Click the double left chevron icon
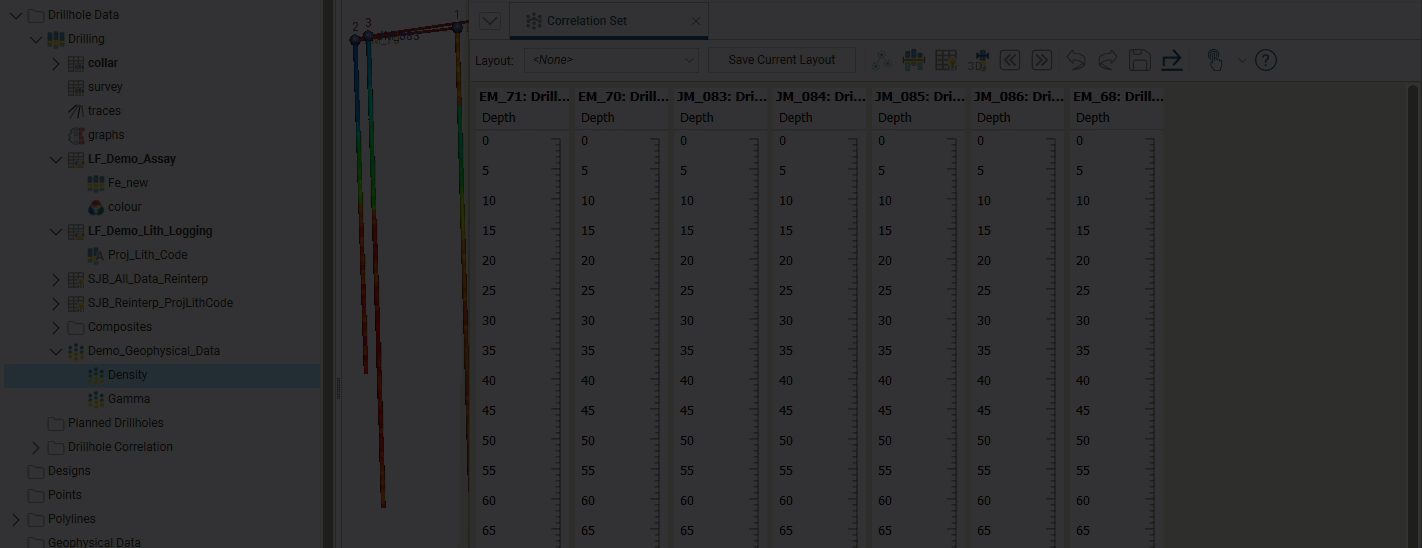The width and height of the screenshot is (1422, 548). coord(1010,60)
